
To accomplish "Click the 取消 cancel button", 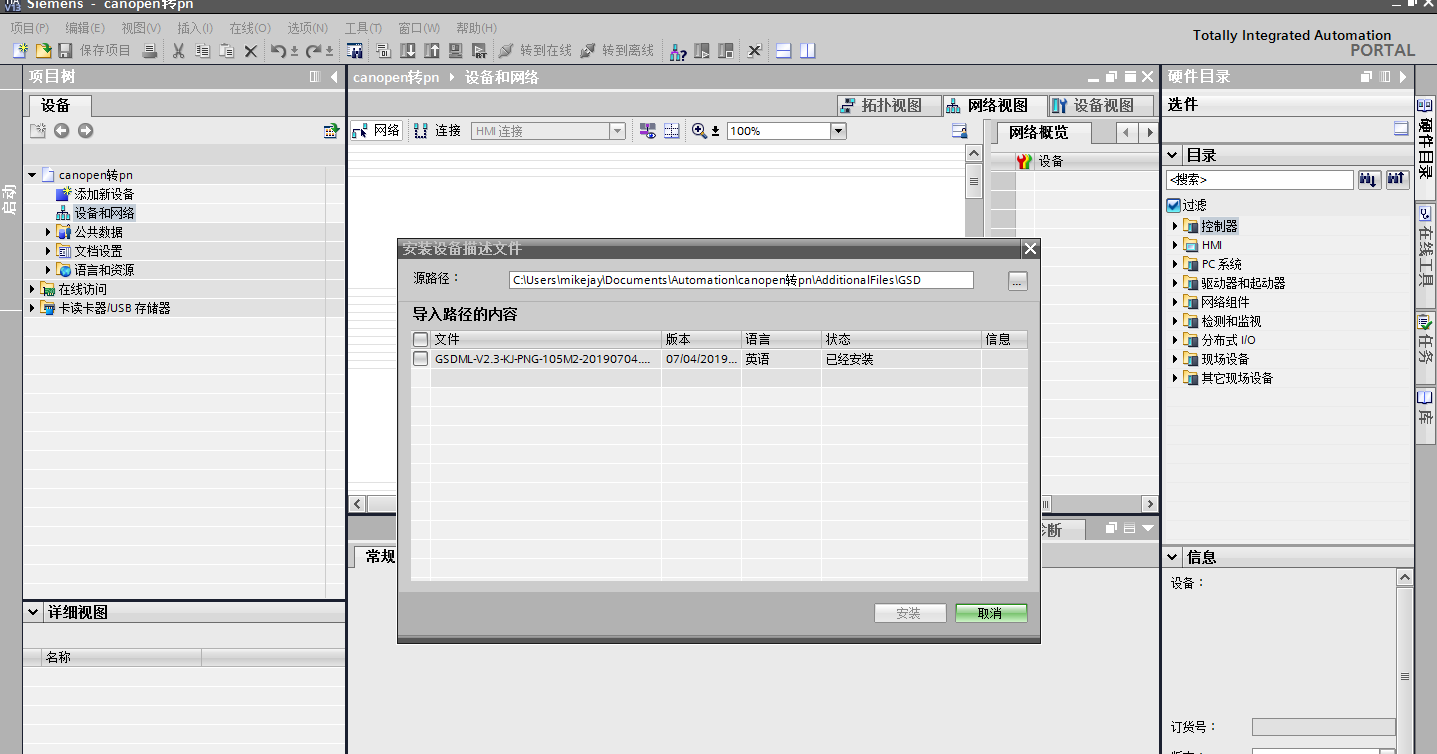I will [991, 613].
